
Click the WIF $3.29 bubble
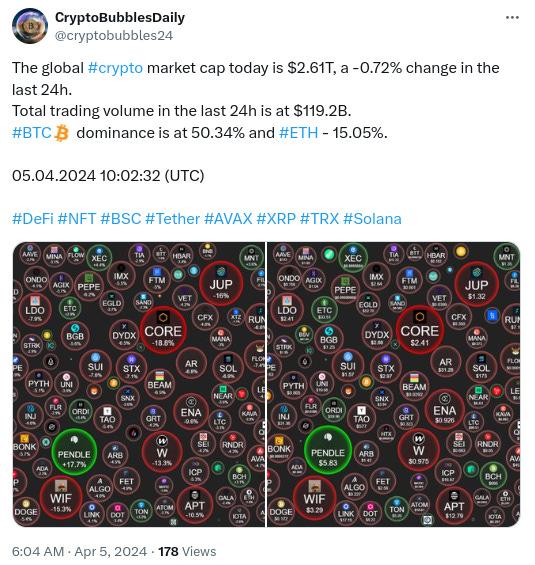314,498
